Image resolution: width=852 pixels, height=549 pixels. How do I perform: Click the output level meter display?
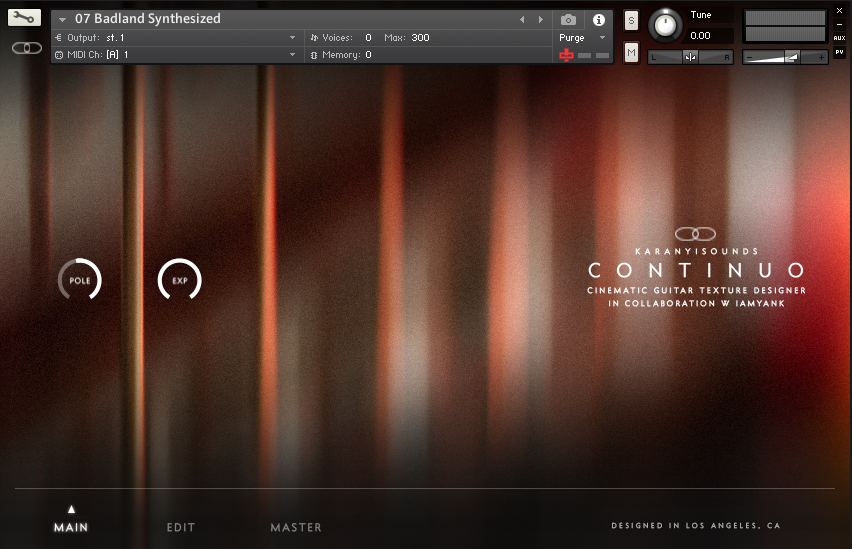coord(786,26)
